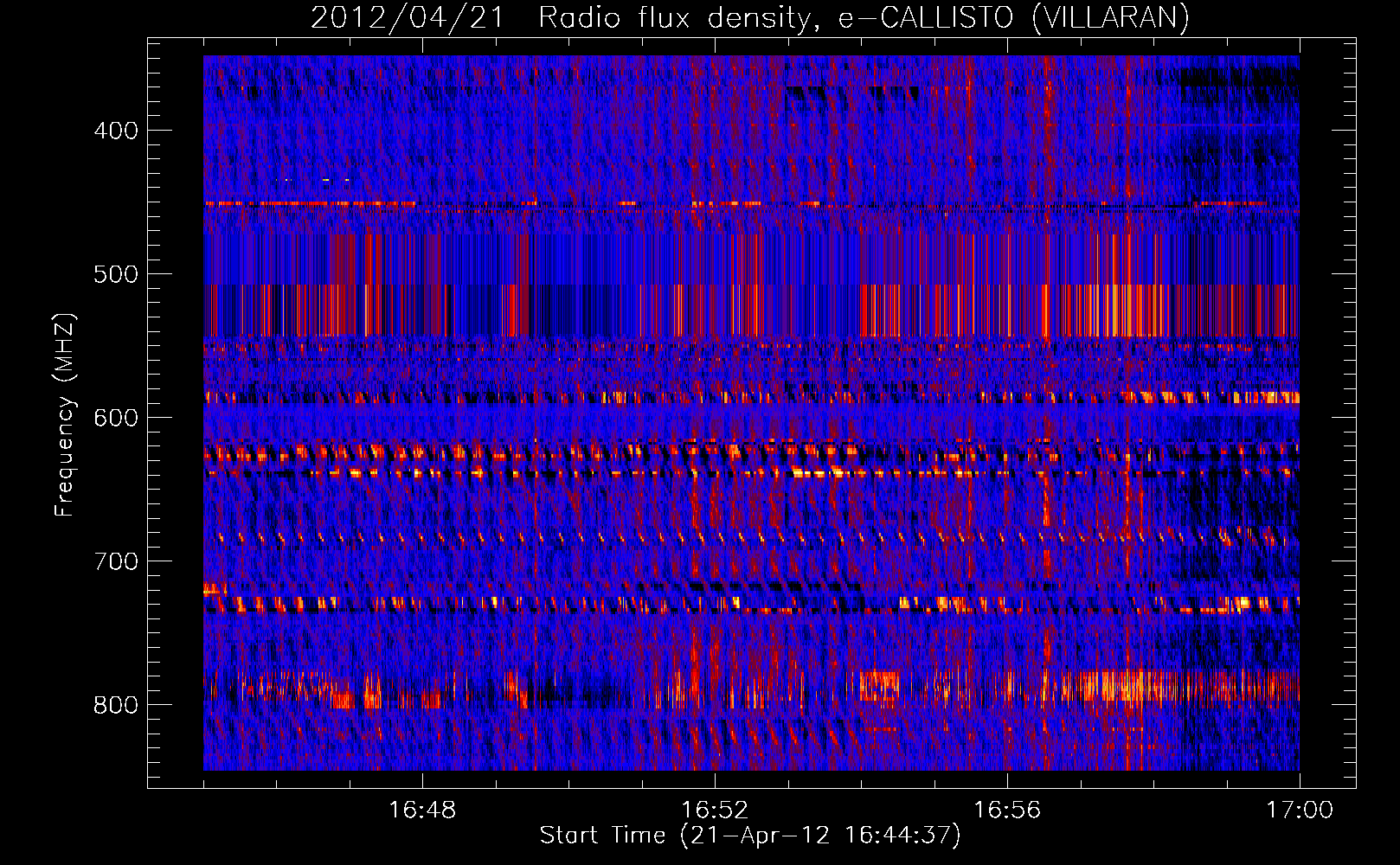Click the 700 frequency tick label
Viewport: 1400px width, 865px height.
(x=116, y=561)
